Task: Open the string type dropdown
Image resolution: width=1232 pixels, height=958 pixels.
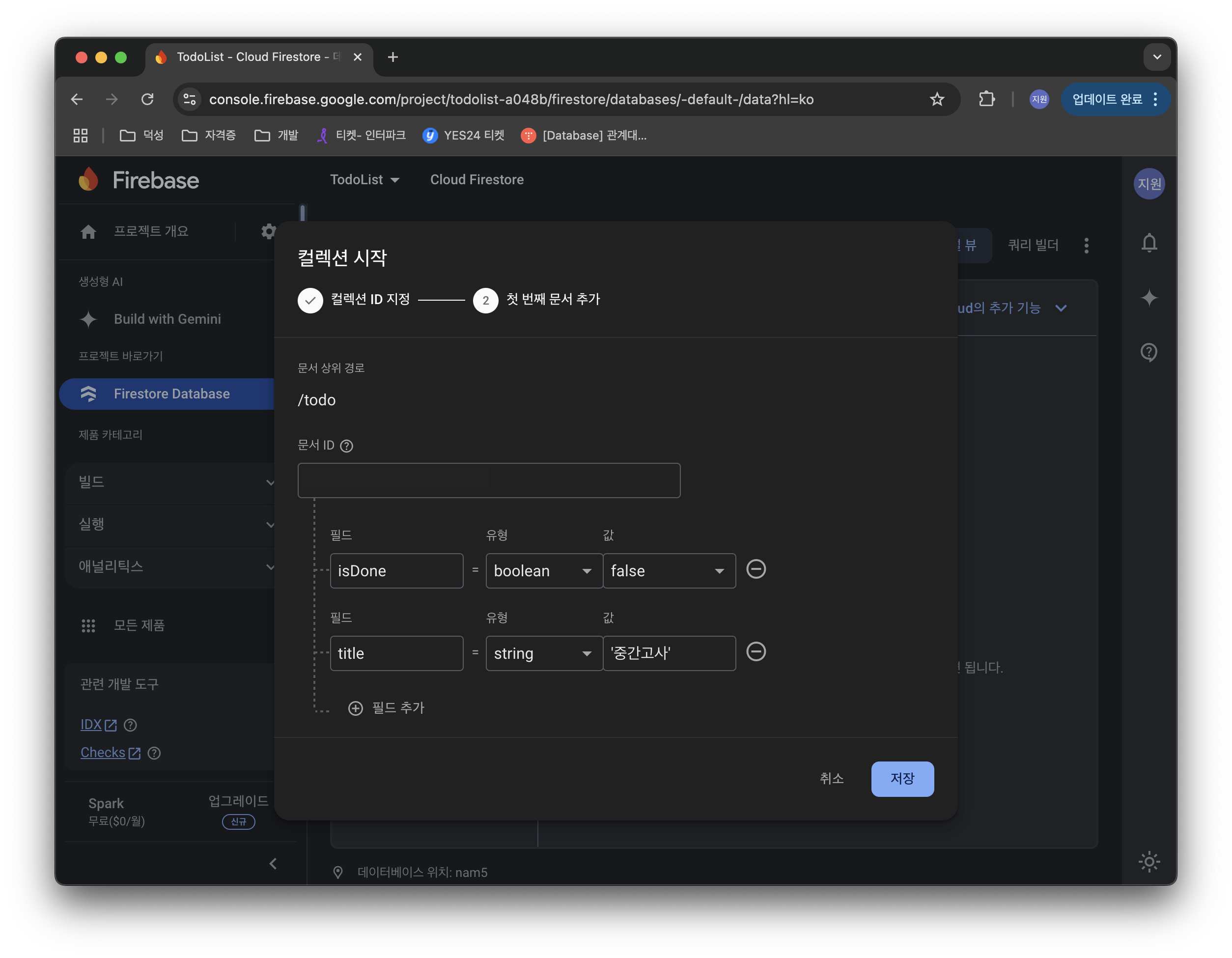Action: 543,653
